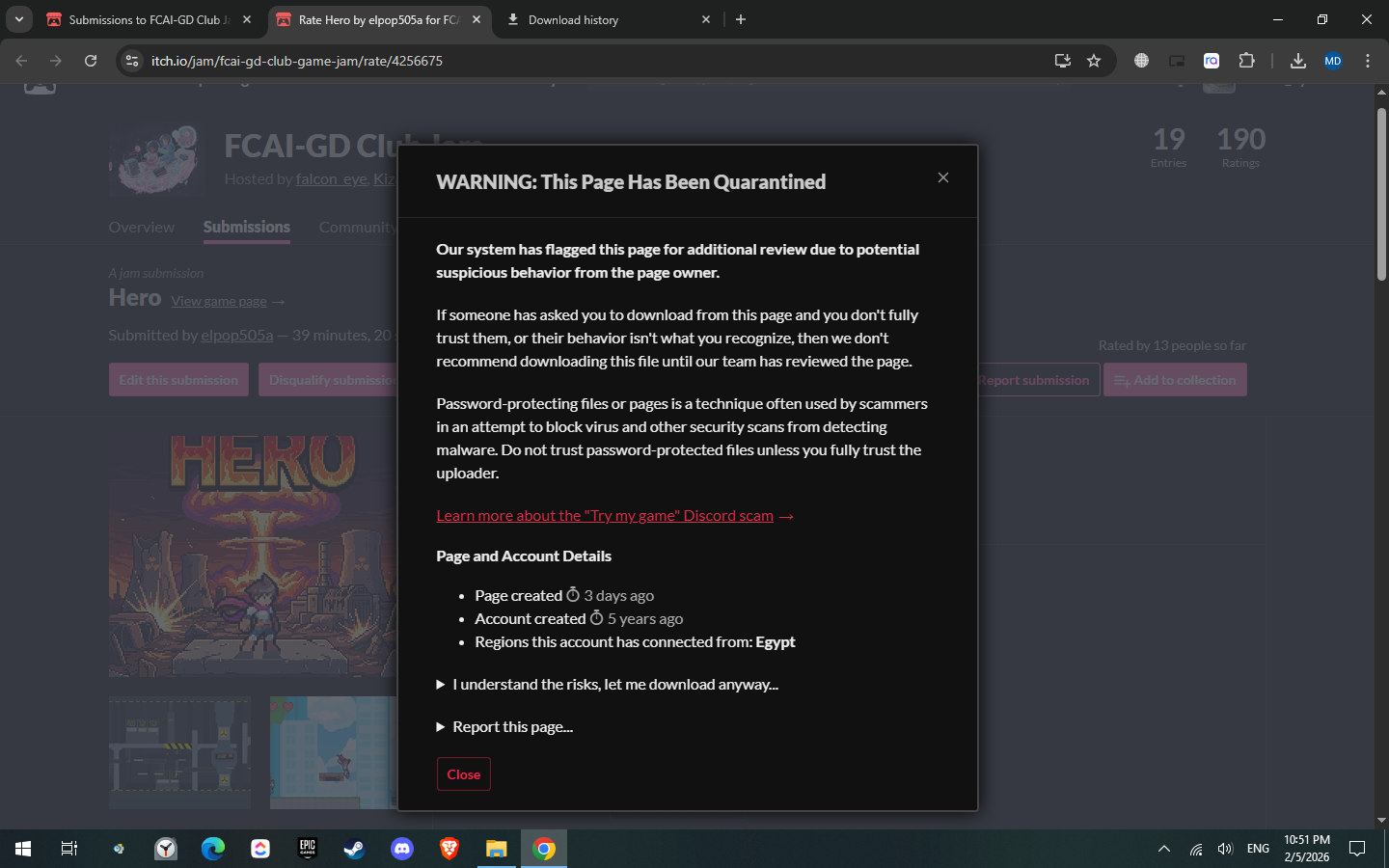Open the Overview jam tab
The height and width of the screenshot is (868, 1389).
click(142, 228)
